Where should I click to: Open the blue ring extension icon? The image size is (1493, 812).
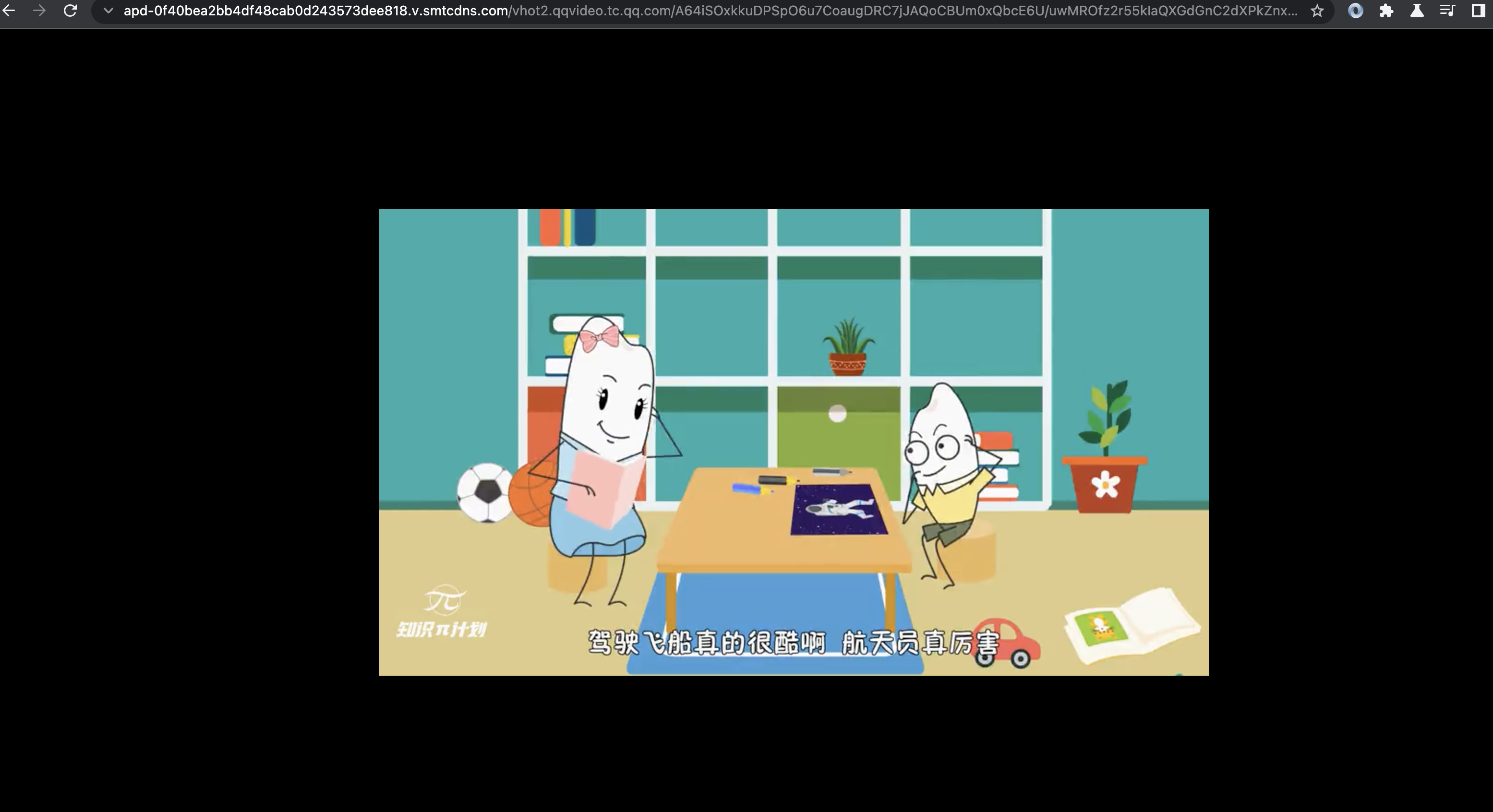(1356, 11)
